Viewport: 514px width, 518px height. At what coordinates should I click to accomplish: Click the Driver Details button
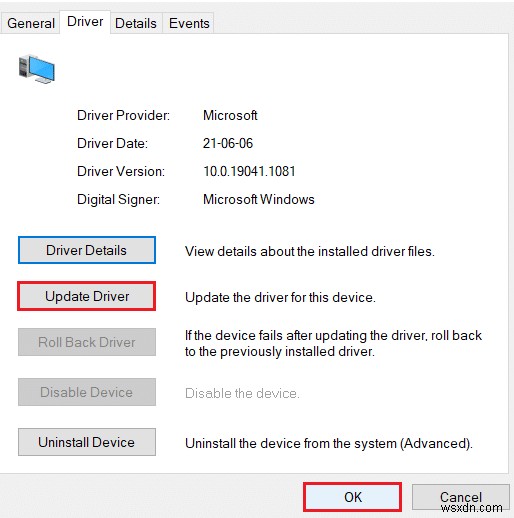tap(87, 250)
